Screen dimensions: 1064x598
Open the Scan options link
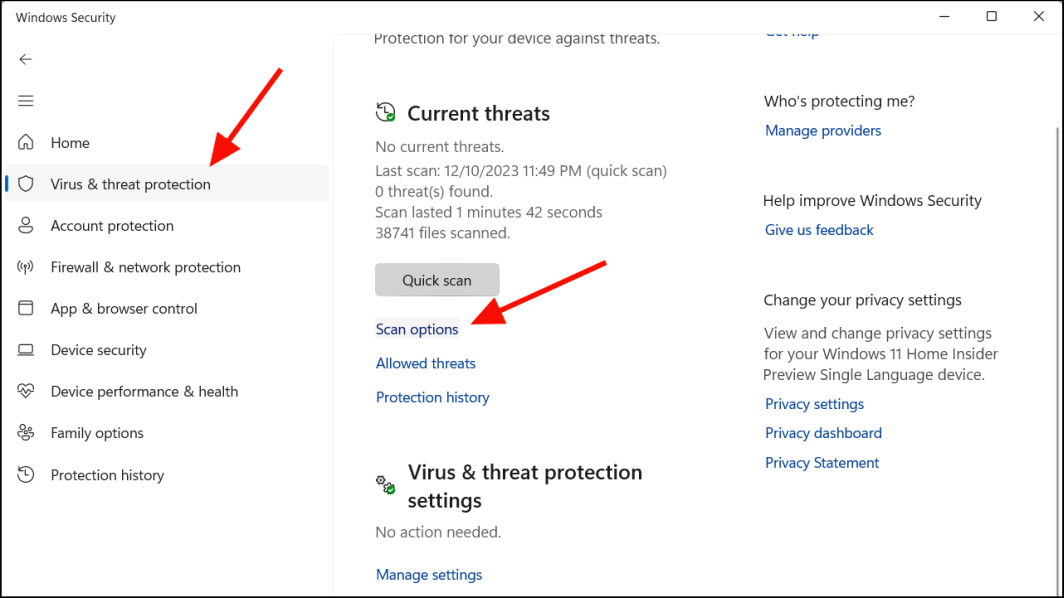coord(417,329)
